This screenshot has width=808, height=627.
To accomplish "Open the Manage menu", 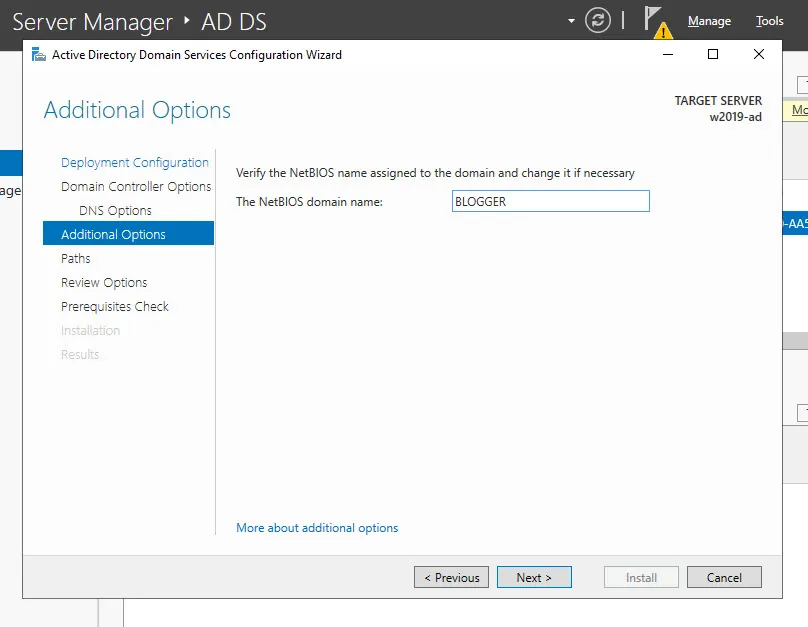I will tap(709, 21).
